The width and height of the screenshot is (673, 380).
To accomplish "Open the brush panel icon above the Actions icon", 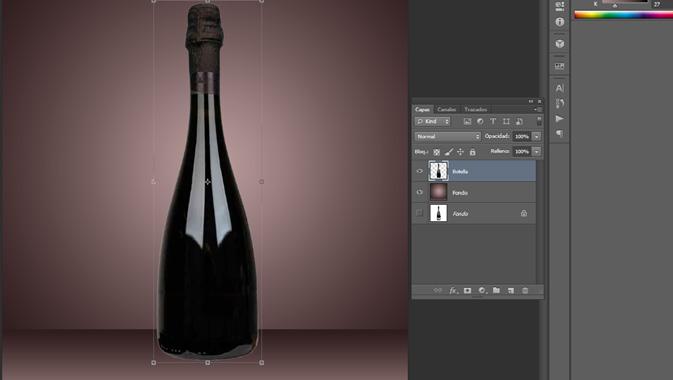I will click(560, 103).
